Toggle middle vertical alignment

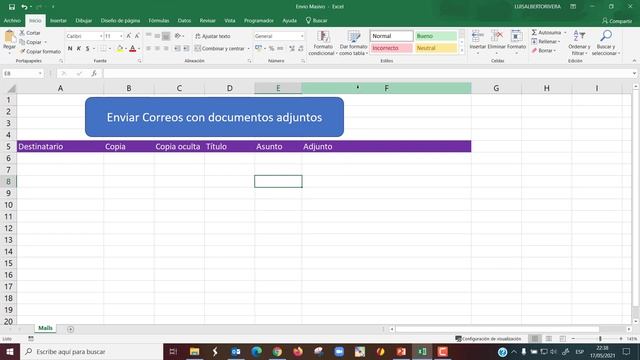(157, 36)
